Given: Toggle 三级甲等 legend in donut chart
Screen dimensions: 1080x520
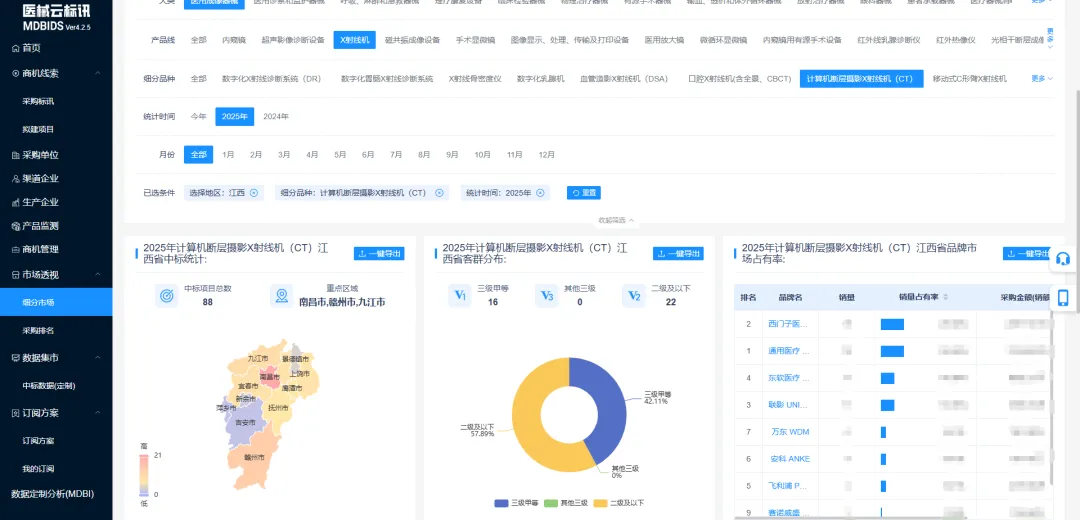Looking at the screenshot, I should 515,503.
